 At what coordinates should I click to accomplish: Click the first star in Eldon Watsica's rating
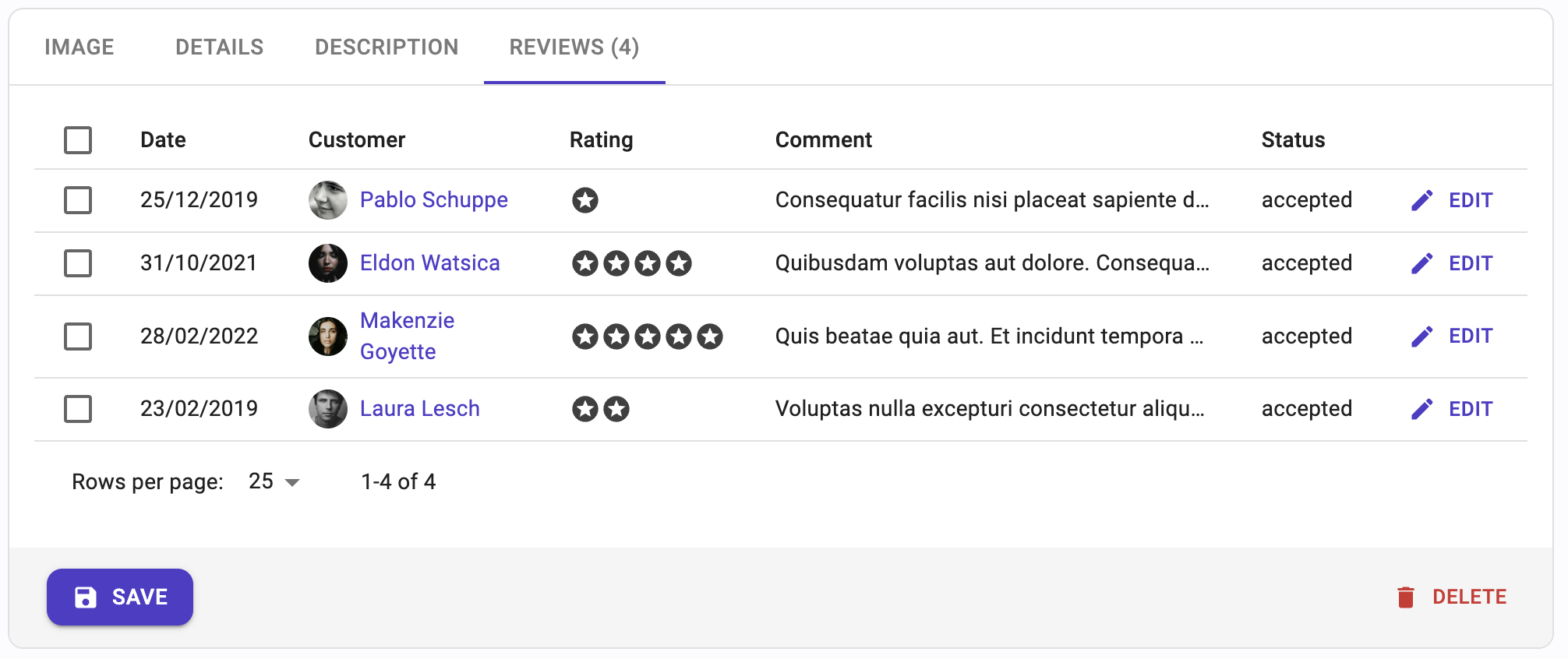click(584, 263)
